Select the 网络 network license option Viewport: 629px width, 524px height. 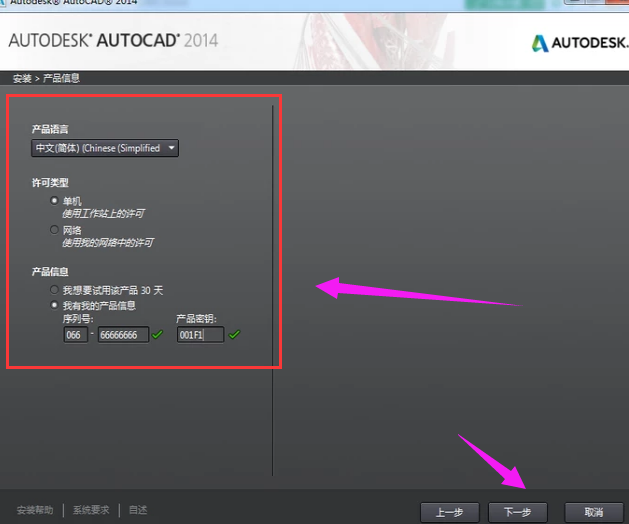(55, 230)
